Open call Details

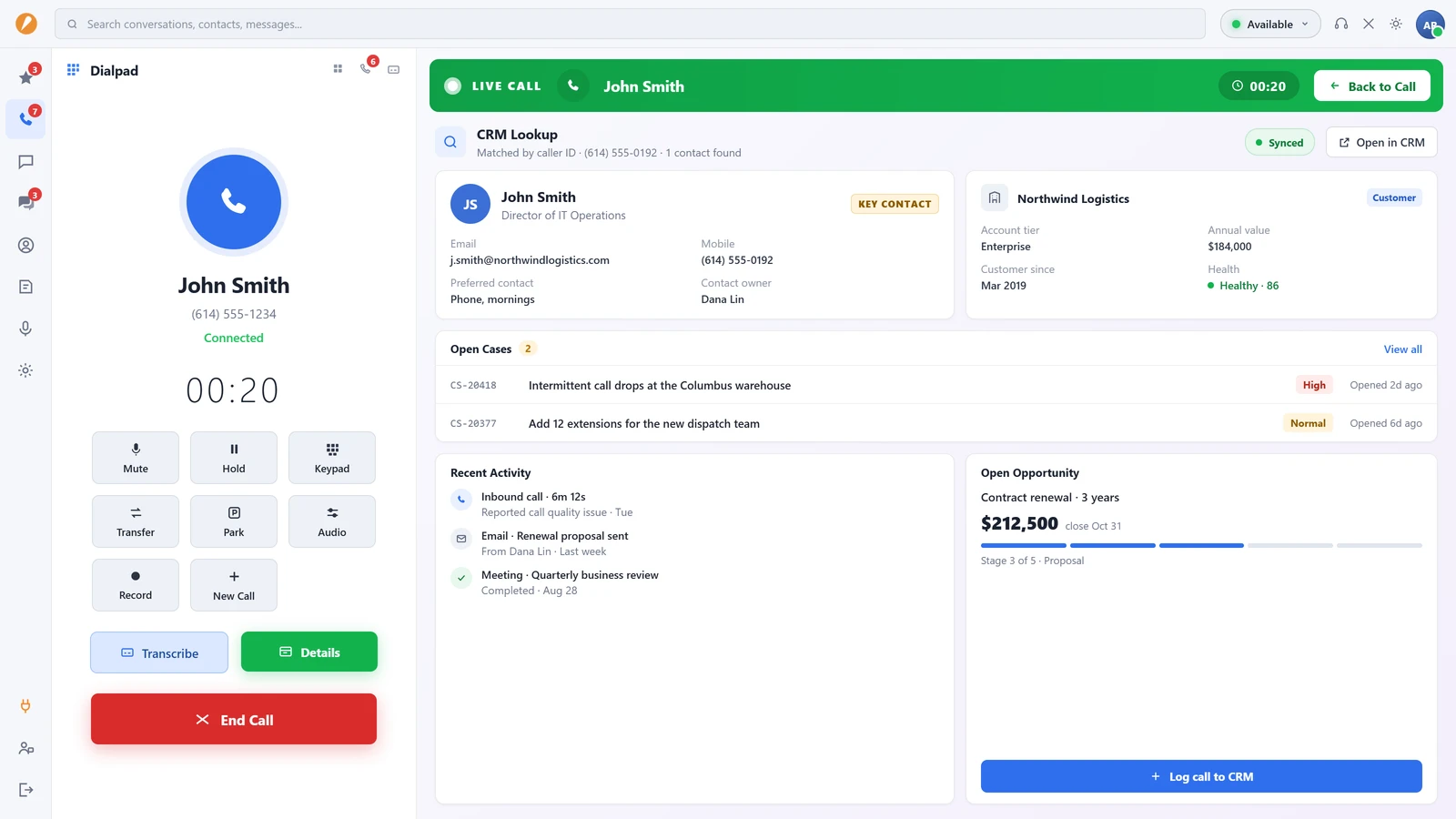(309, 652)
